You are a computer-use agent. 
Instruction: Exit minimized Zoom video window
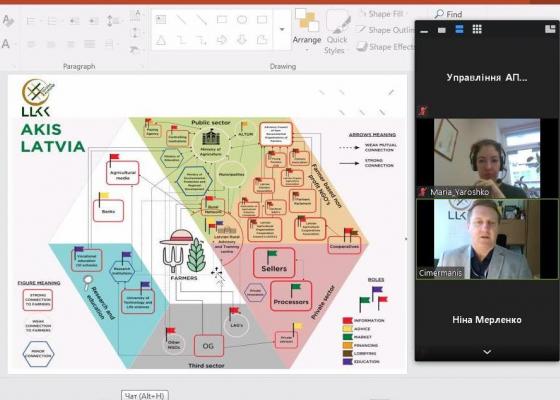550,29
